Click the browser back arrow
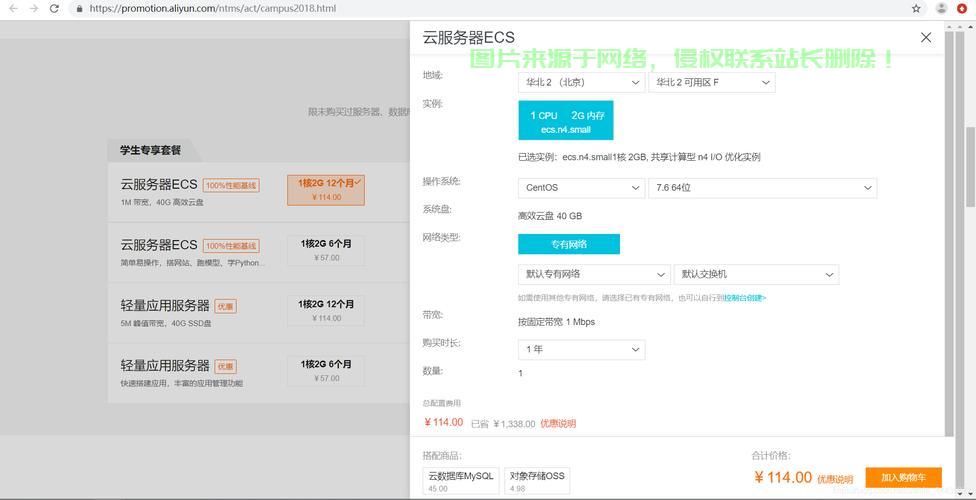 pos(13,8)
